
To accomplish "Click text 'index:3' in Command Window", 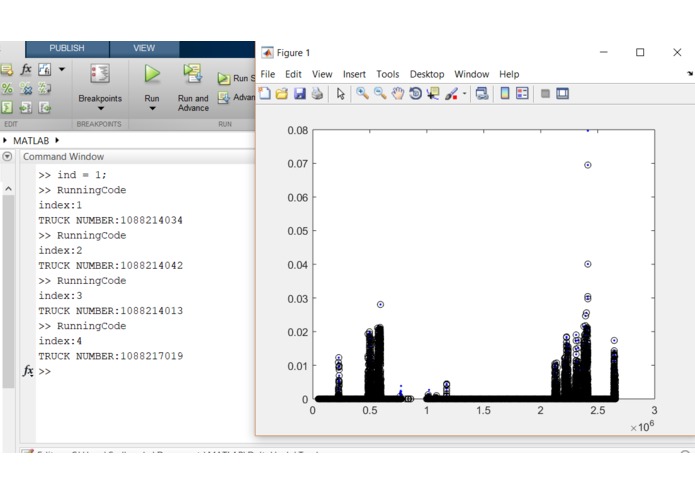I will [60, 296].
